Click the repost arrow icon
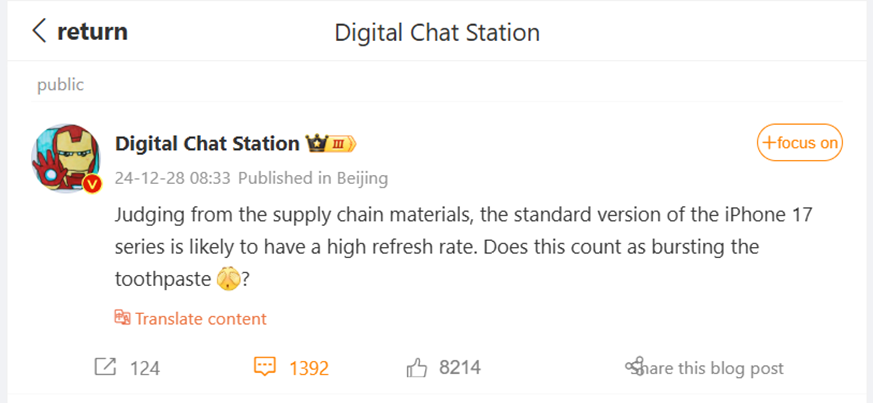This screenshot has height=403, width=873. pos(105,367)
